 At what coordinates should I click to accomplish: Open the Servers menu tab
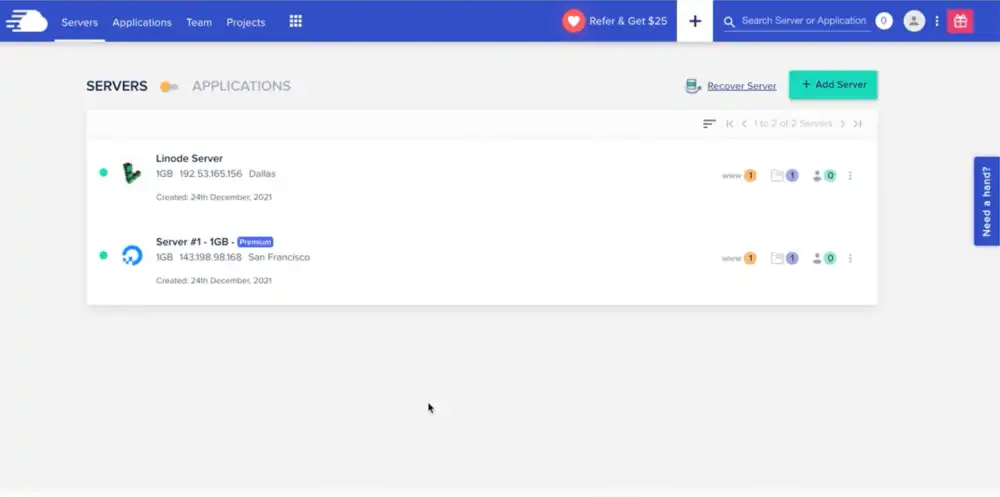tap(80, 22)
